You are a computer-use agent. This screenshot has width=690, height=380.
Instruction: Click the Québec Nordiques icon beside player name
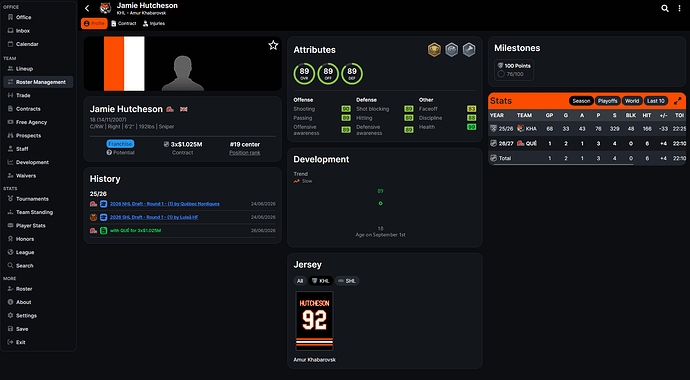[170, 109]
